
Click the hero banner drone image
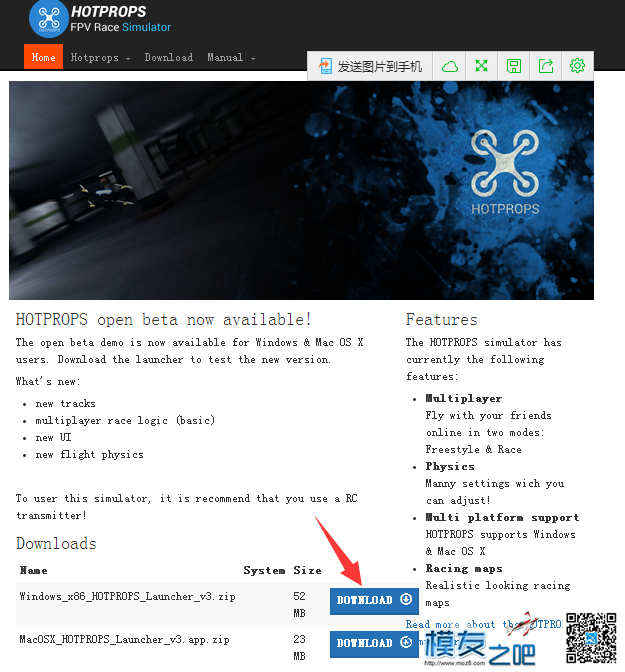click(301, 190)
